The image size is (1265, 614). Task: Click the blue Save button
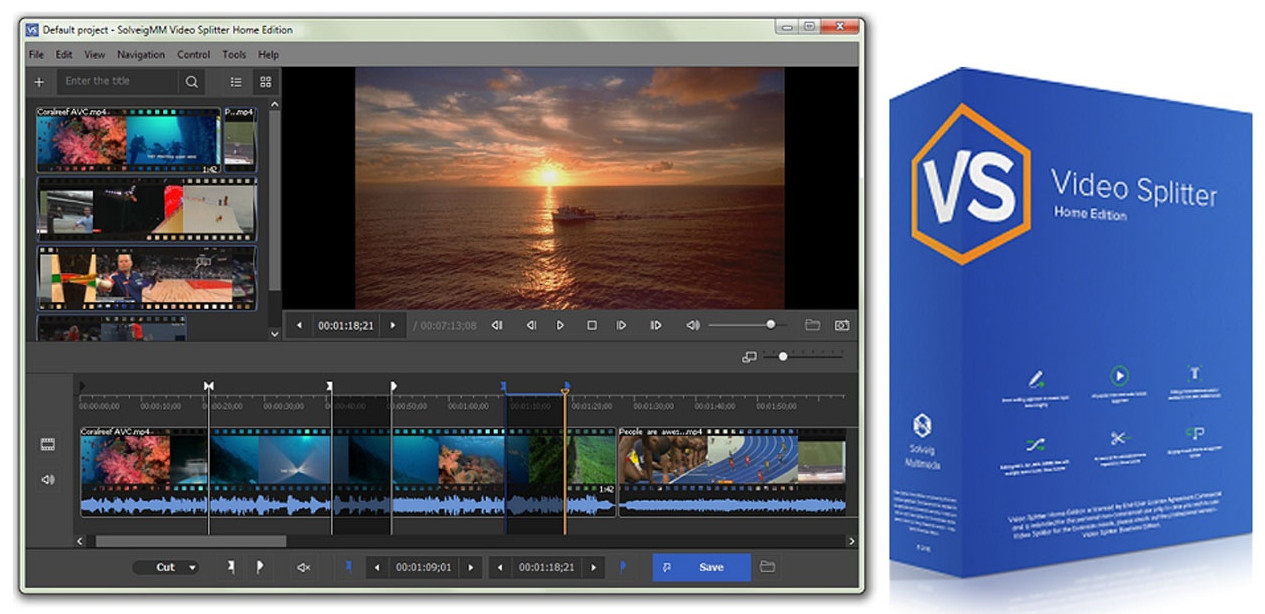click(x=701, y=567)
